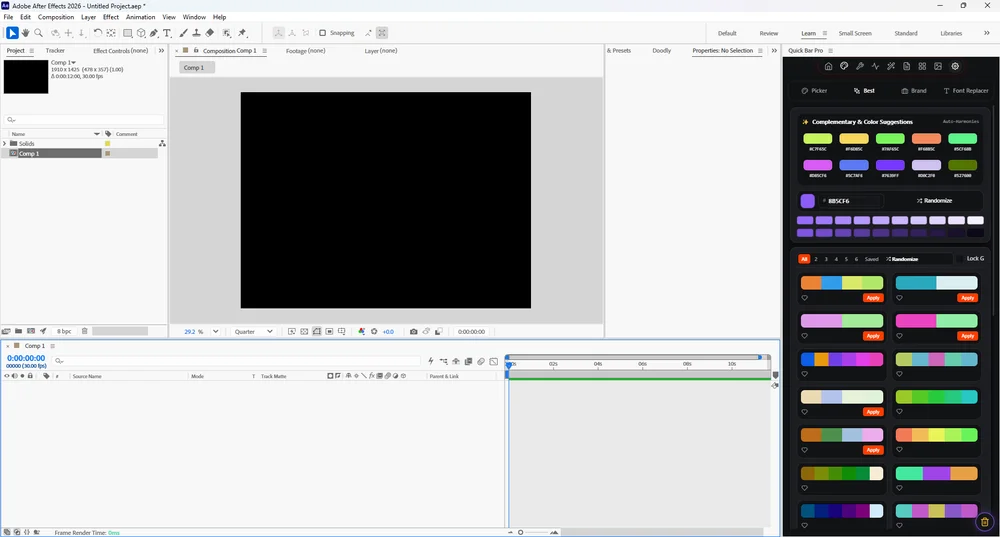Select the Rotation tool
Screen dimensions: 1000x537
[98, 33]
